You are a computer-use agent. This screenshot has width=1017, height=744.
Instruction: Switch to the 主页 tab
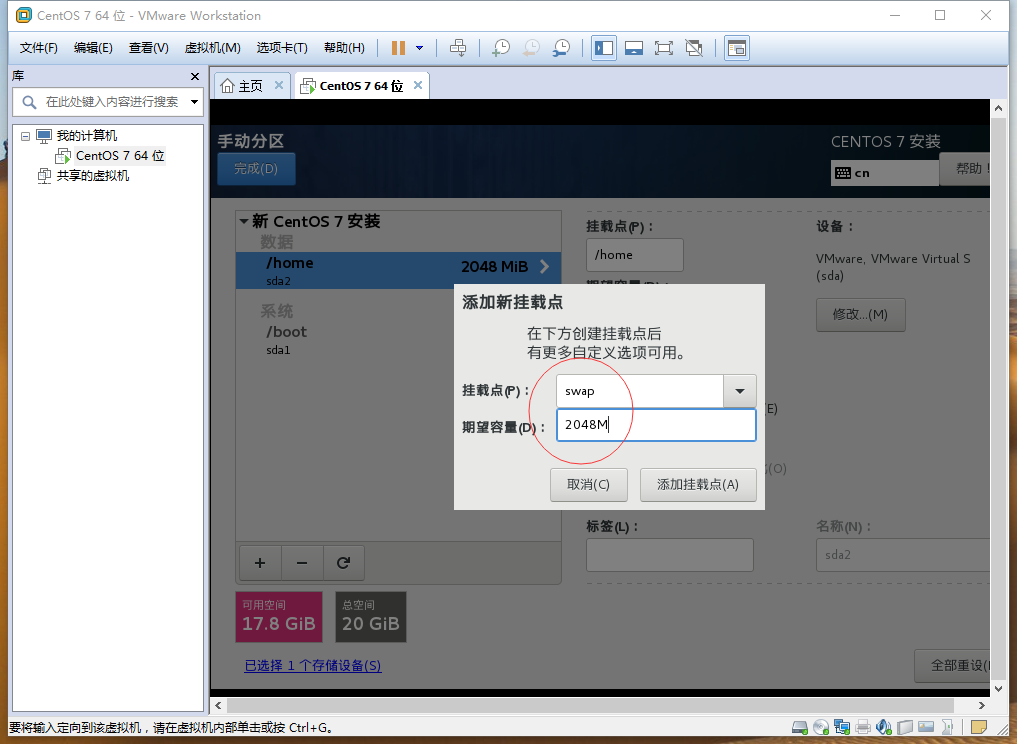[251, 86]
